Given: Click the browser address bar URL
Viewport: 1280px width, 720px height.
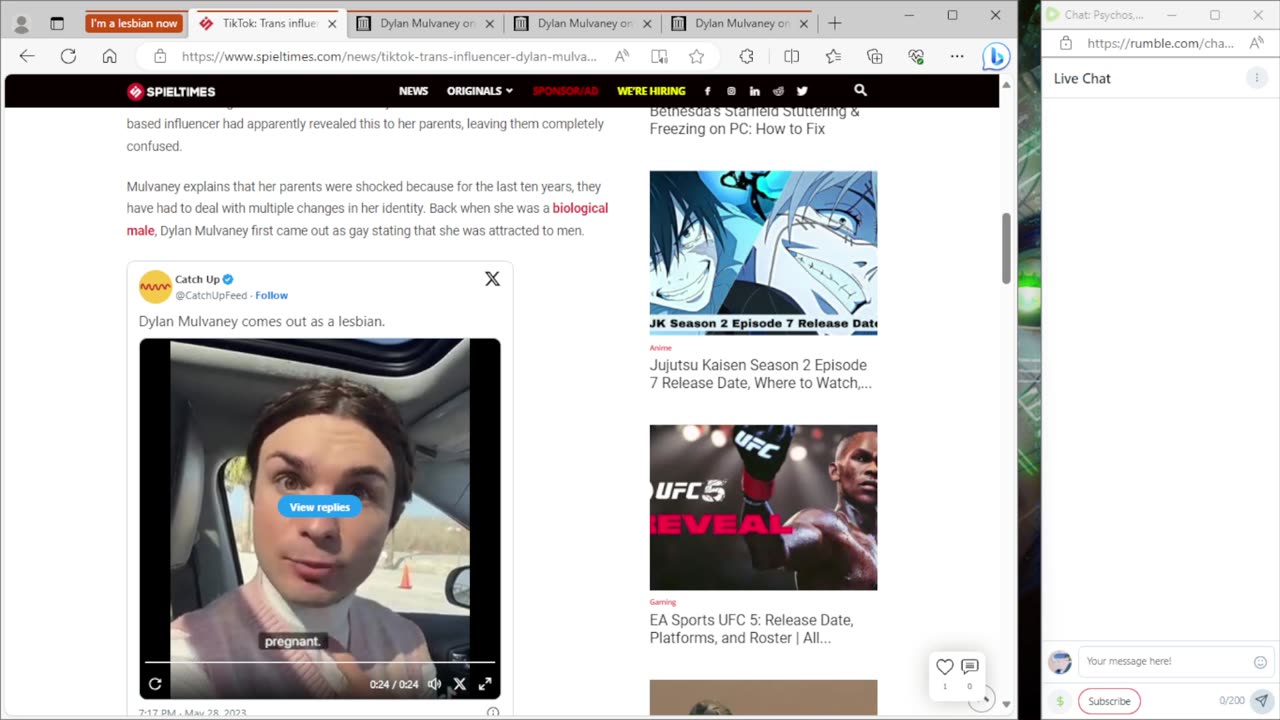Looking at the screenshot, I should click(390, 57).
